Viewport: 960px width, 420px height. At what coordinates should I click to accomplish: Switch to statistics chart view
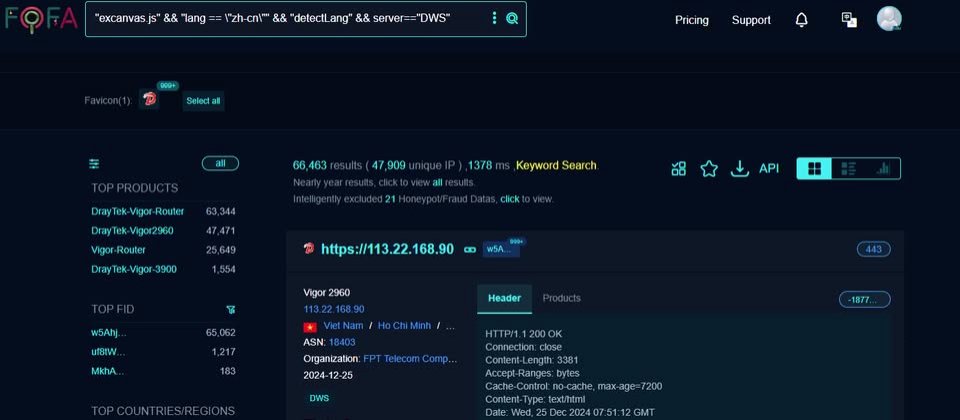[883, 168]
